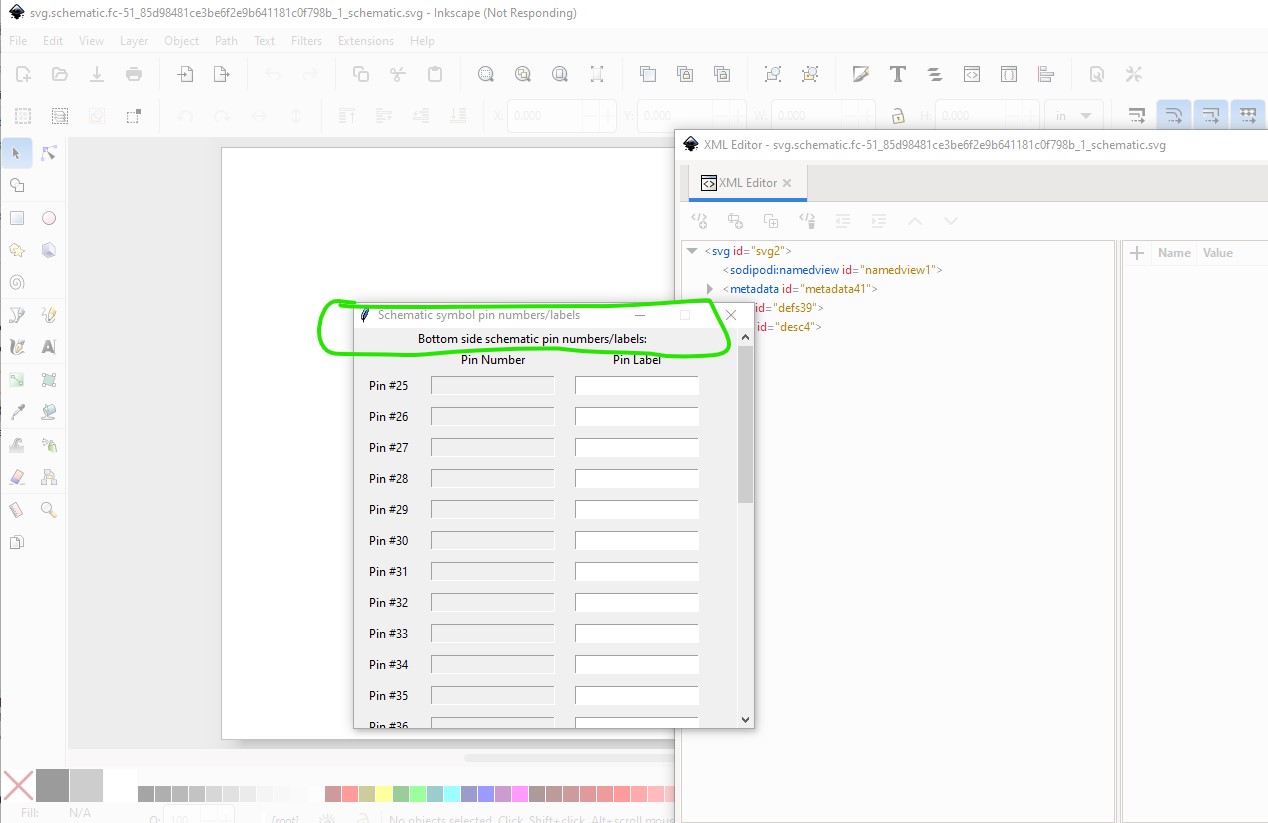Select the Selector arrow tool

click(x=17, y=153)
